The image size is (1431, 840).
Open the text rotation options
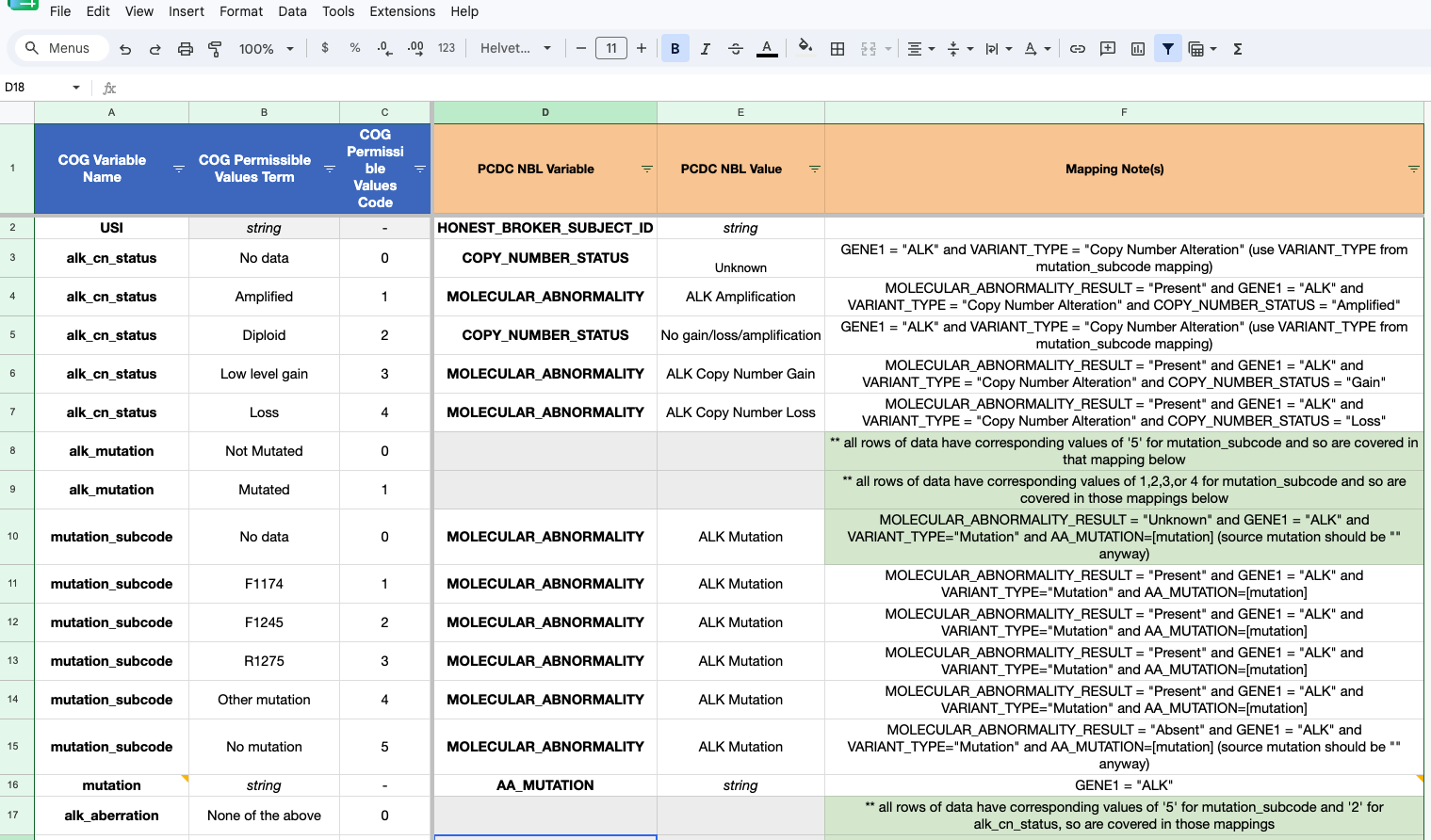point(1037,49)
